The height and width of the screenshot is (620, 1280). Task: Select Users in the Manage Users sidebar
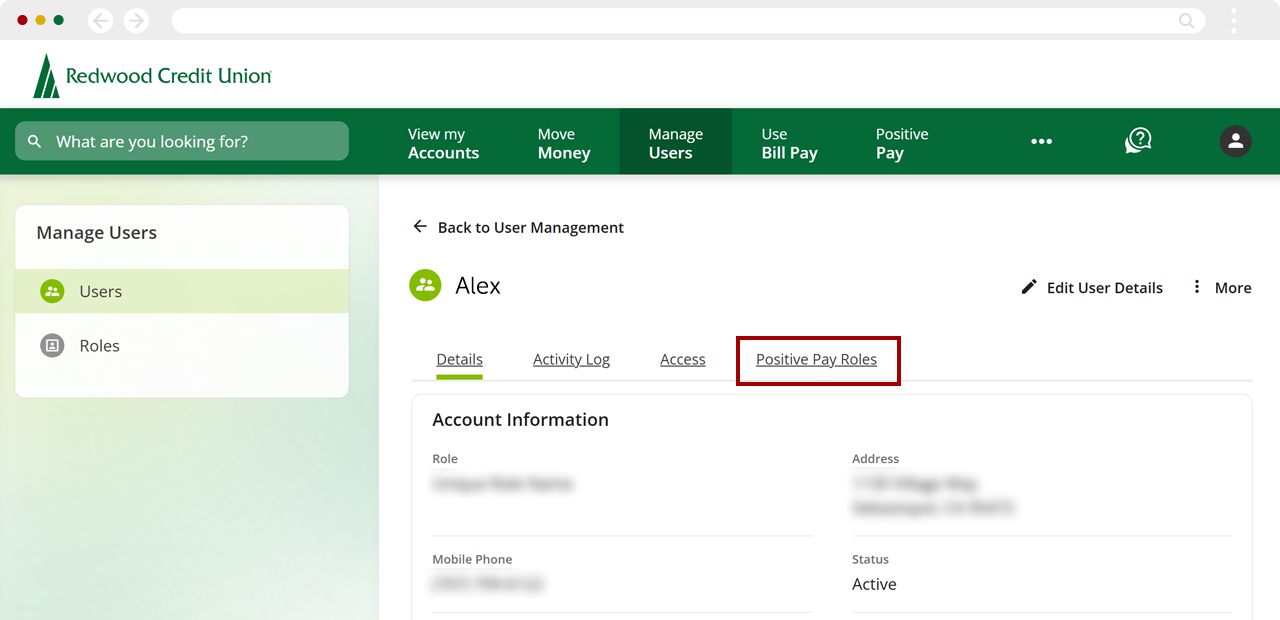click(x=182, y=291)
